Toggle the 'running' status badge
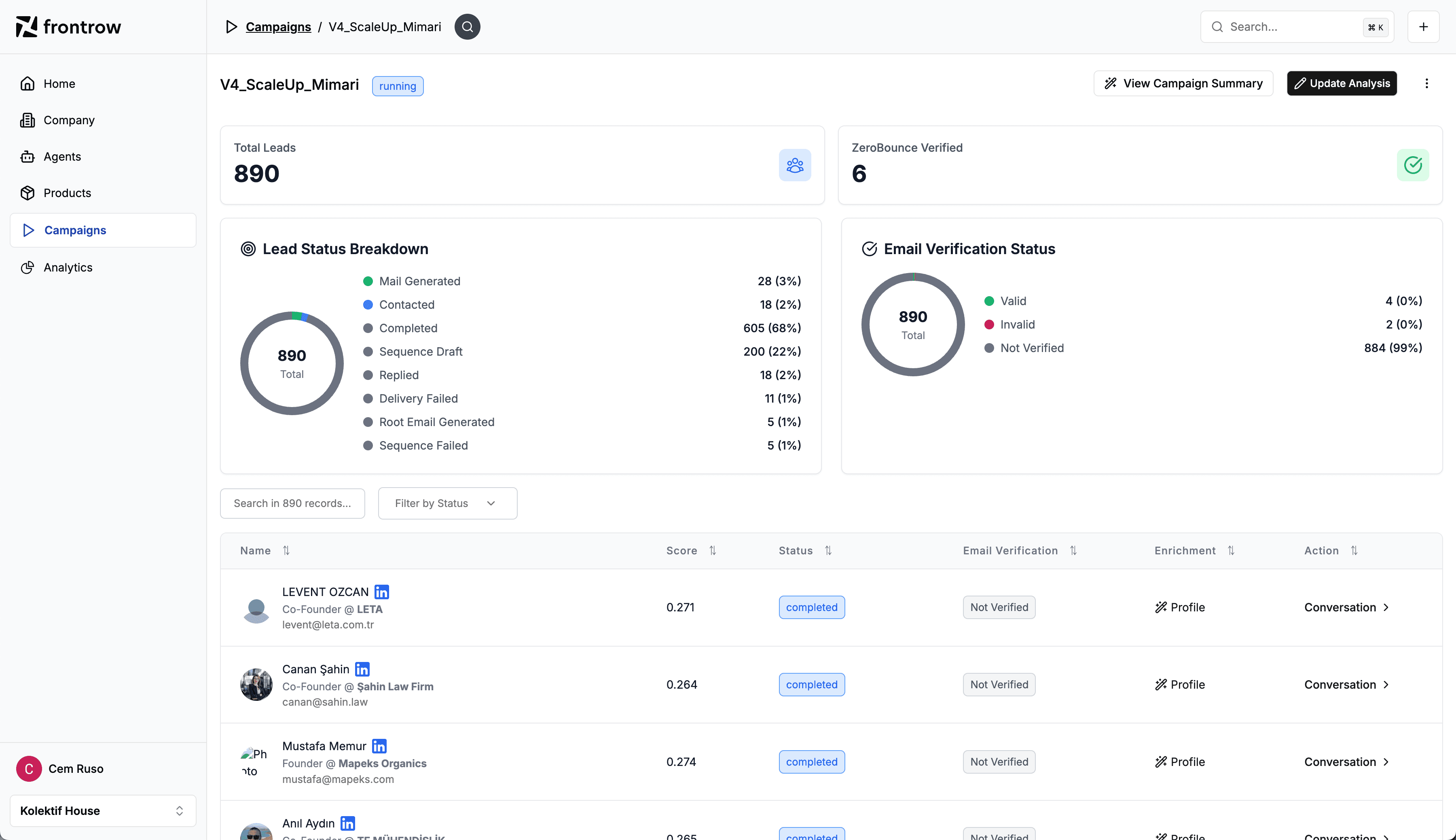Screen dimensions: 1456x840 point(397,85)
